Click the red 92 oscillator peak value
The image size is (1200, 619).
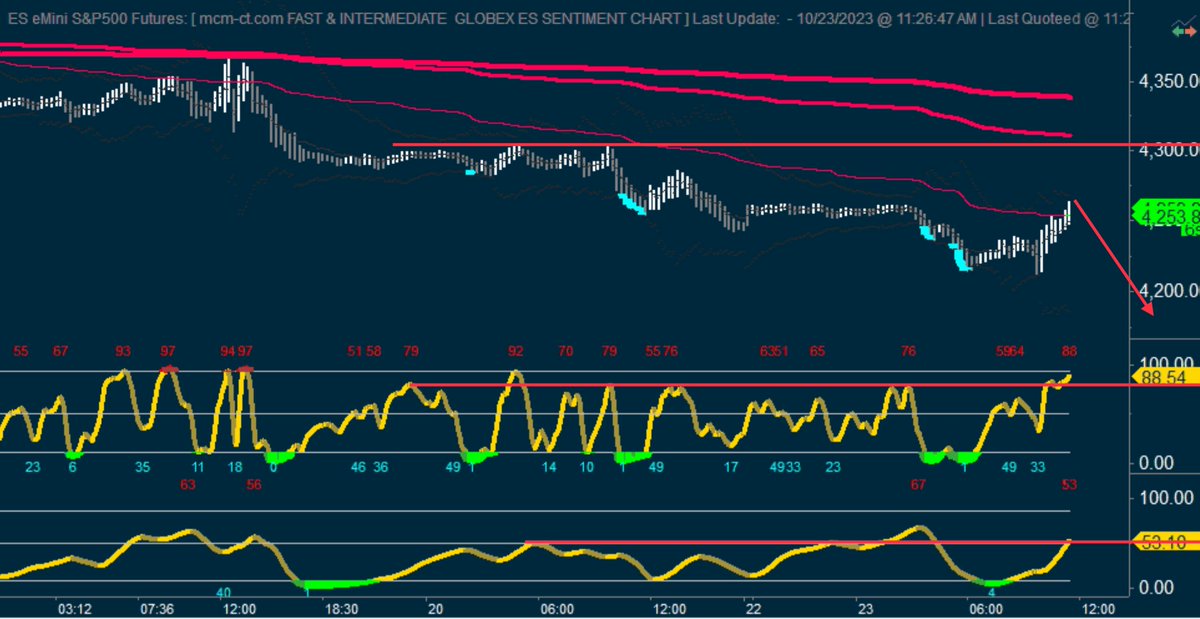(x=515, y=351)
